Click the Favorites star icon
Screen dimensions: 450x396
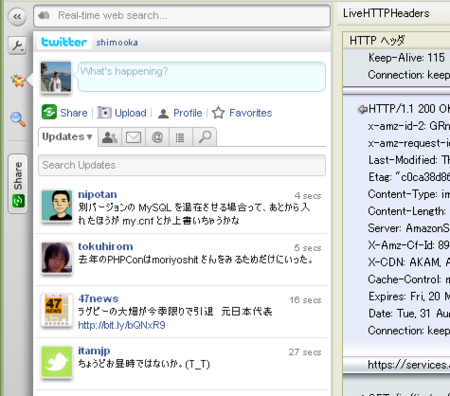218,113
